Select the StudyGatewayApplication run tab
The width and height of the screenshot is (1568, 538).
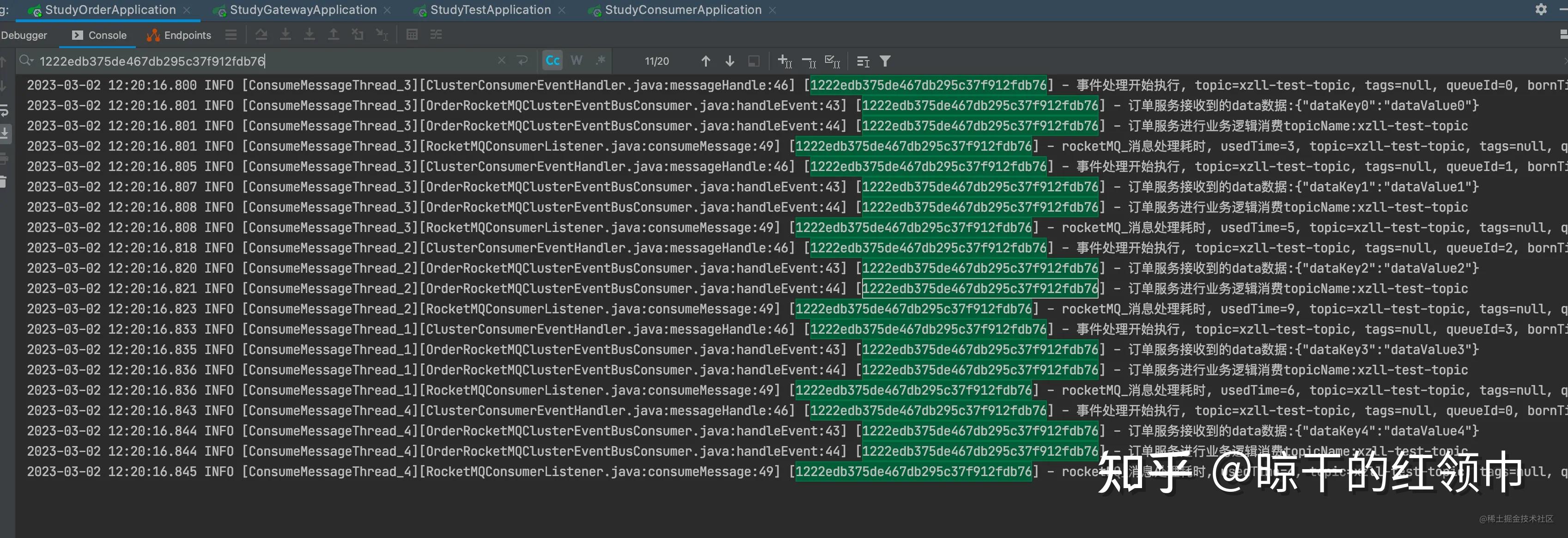tap(303, 10)
